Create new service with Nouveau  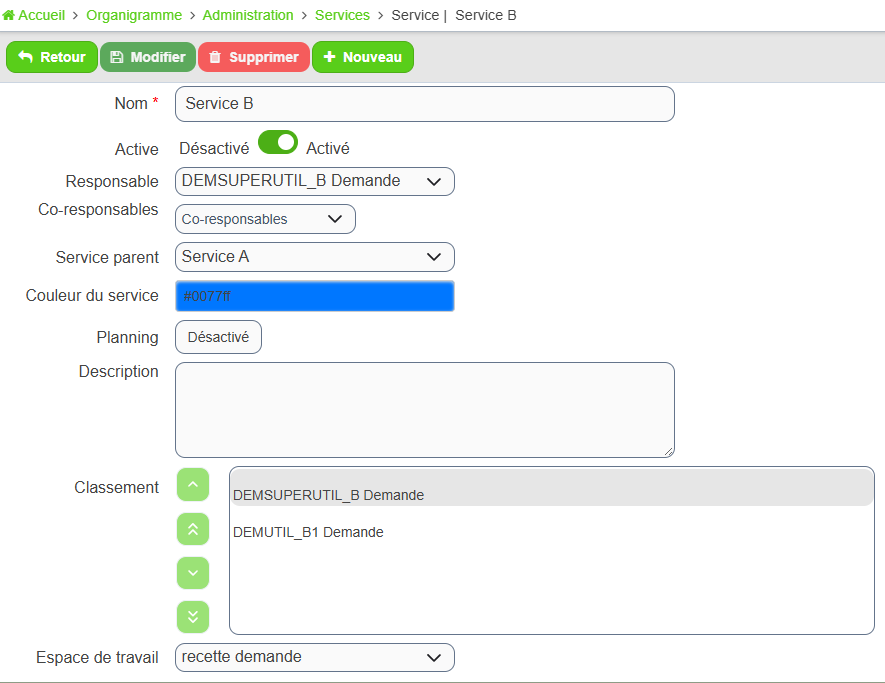click(x=363, y=57)
